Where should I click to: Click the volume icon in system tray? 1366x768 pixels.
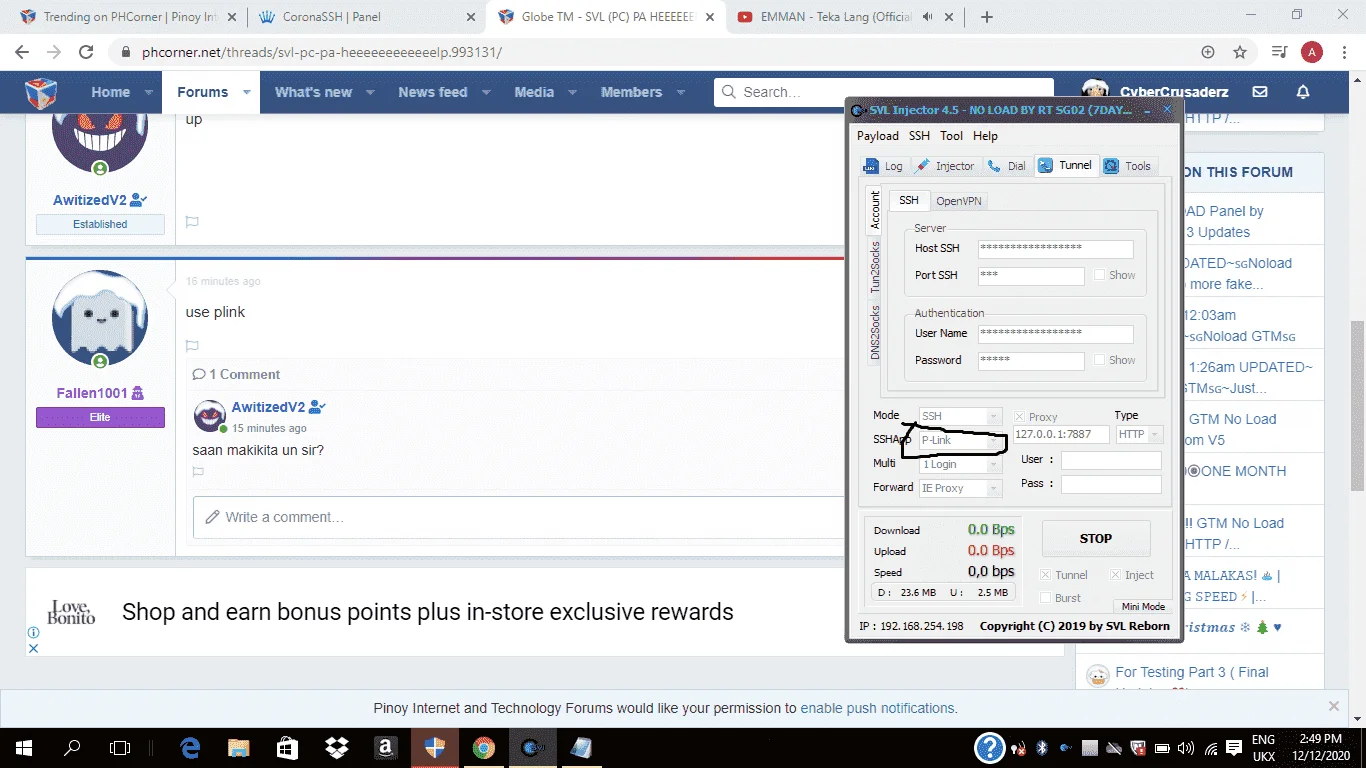coord(1186,747)
